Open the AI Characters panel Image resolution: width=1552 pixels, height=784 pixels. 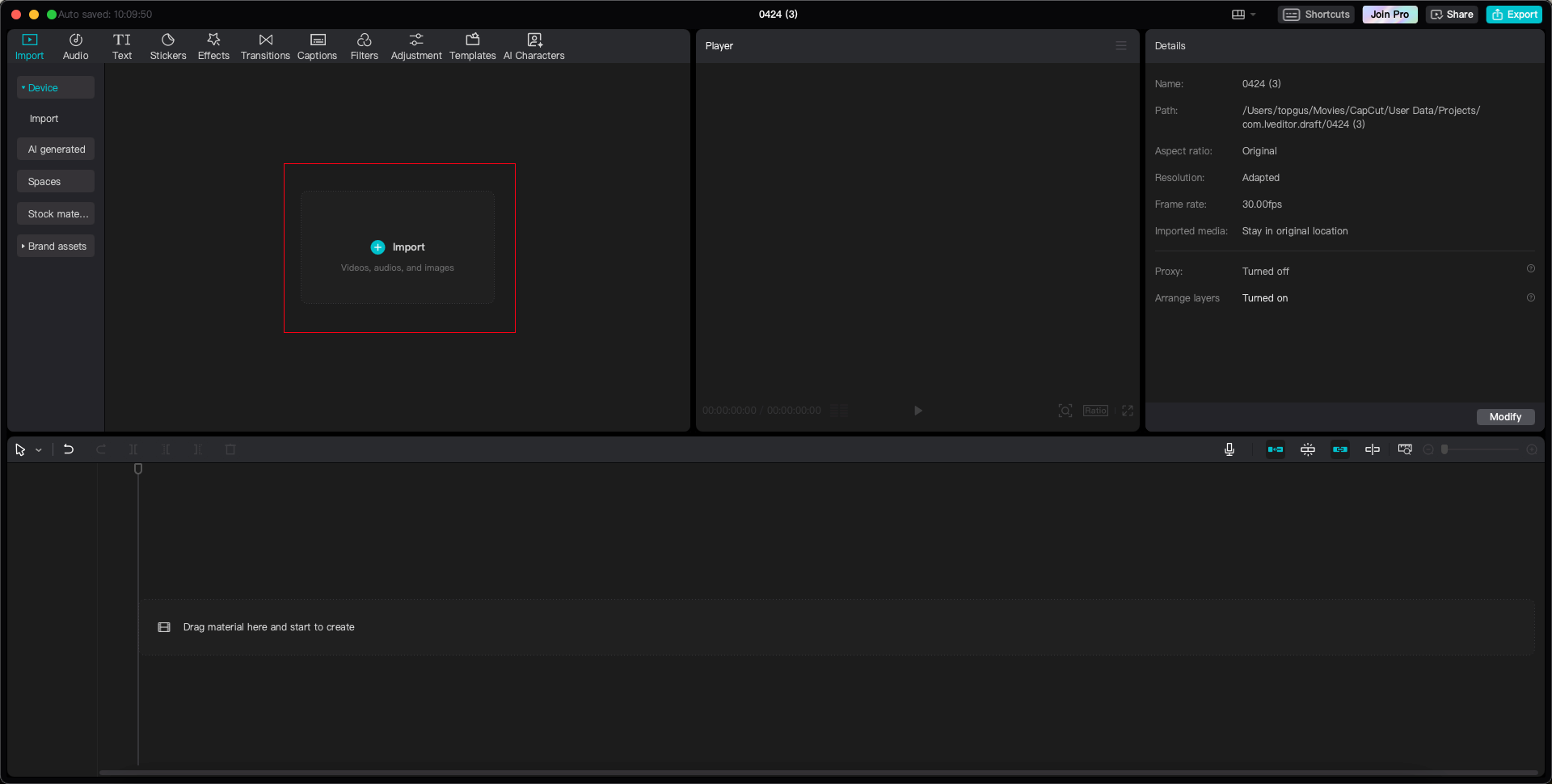pos(534,46)
